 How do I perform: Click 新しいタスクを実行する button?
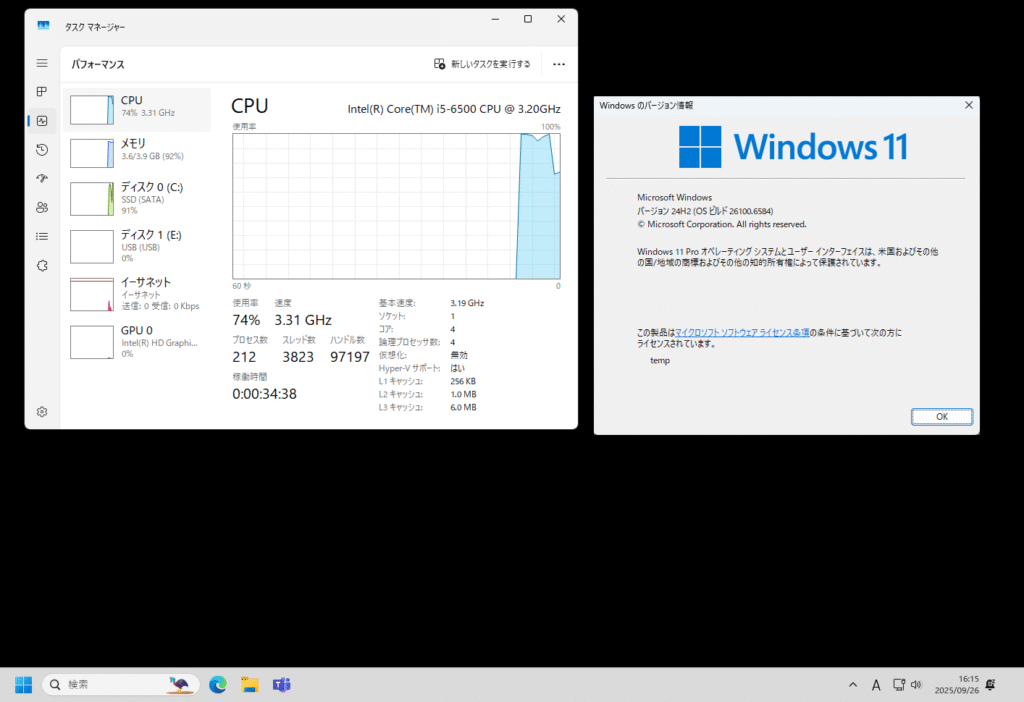pyautogui.click(x=482, y=64)
